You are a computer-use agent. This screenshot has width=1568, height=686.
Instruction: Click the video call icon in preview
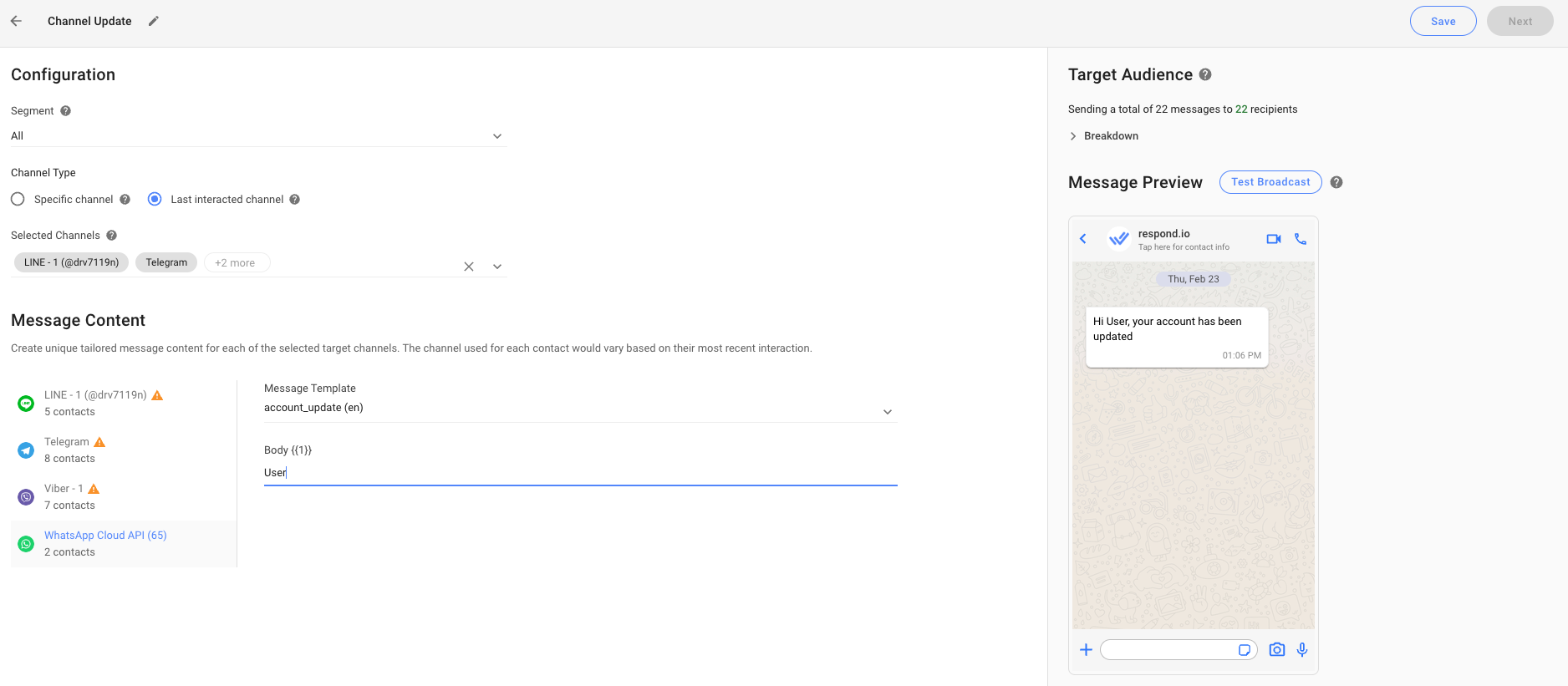[1273, 239]
